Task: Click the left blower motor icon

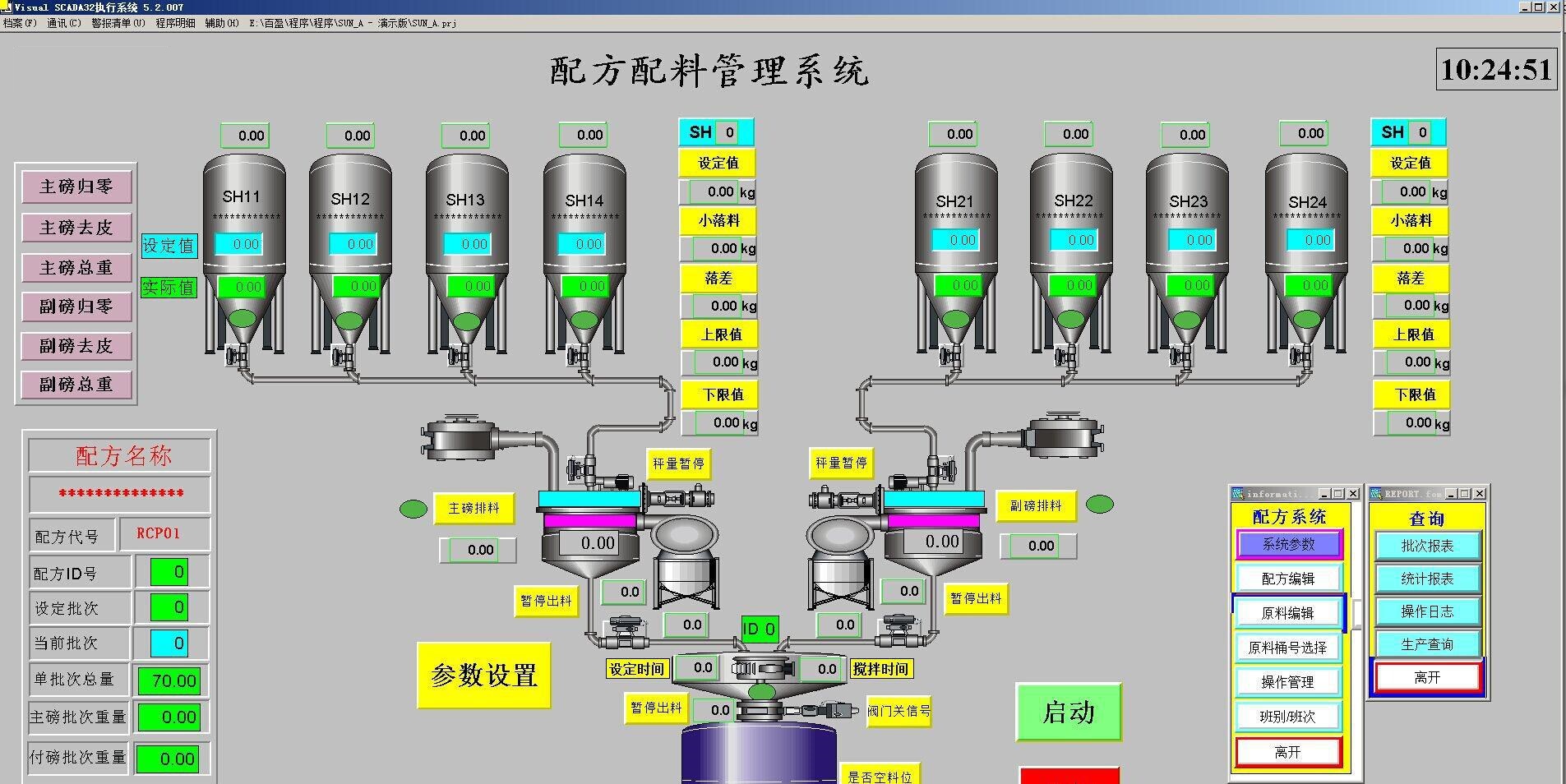Action: [x=460, y=437]
